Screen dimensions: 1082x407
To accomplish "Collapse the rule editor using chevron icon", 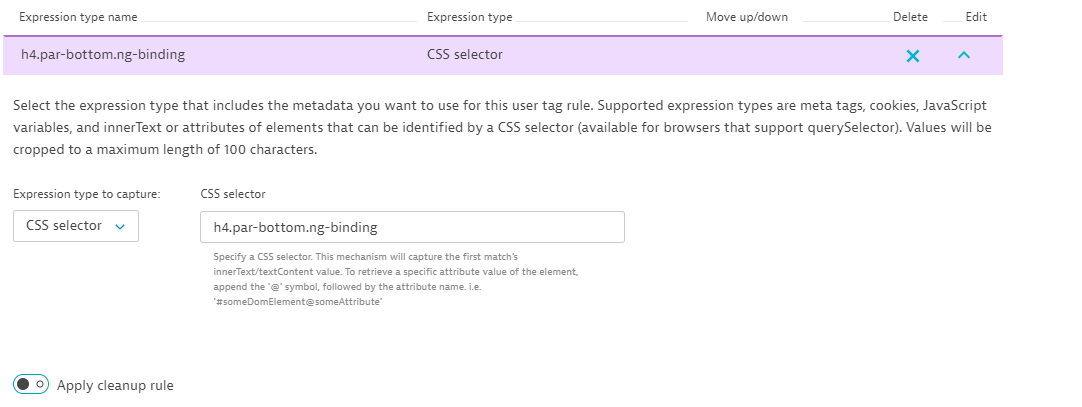I will [x=964, y=55].
